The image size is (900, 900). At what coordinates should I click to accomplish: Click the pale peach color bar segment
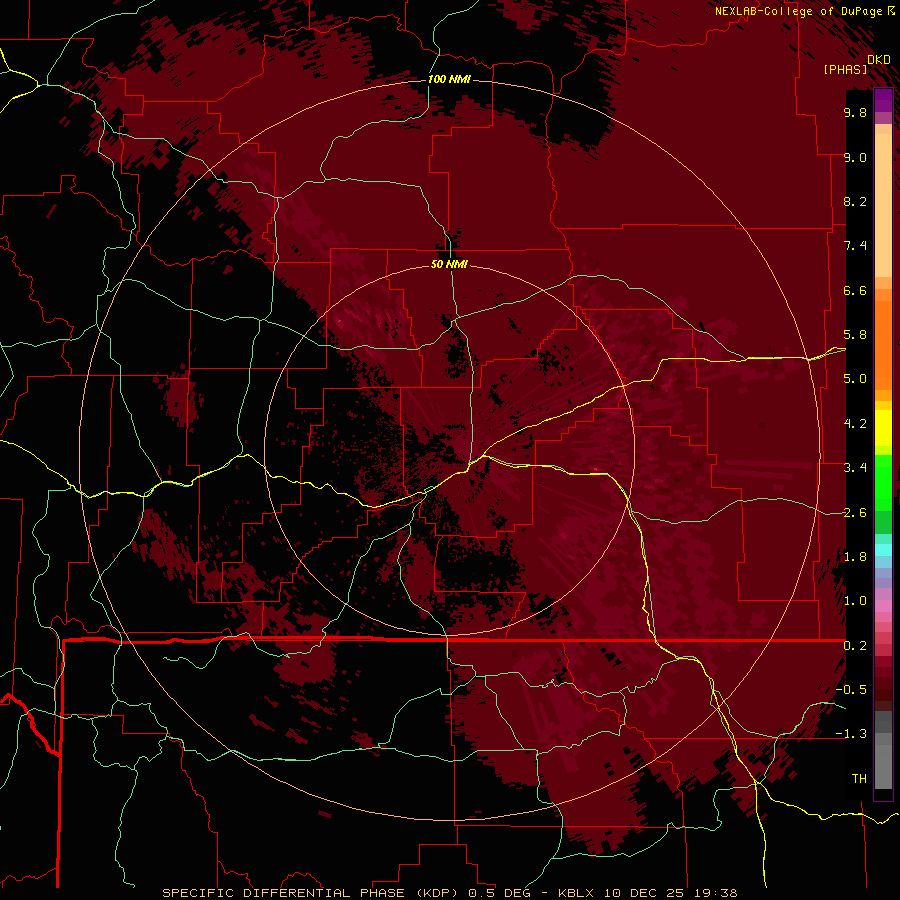(x=883, y=205)
